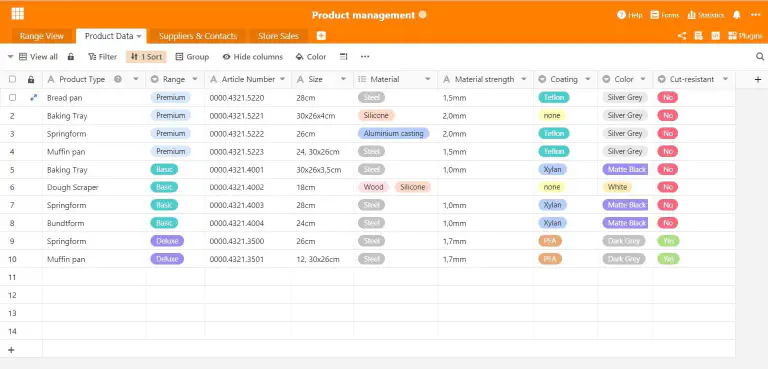Toggle the view lock icon beside View all

click(71, 57)
